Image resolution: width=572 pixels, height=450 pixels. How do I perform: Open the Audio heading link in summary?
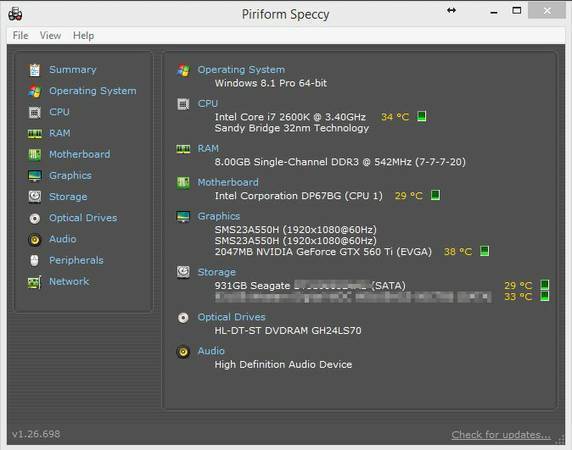211,351
